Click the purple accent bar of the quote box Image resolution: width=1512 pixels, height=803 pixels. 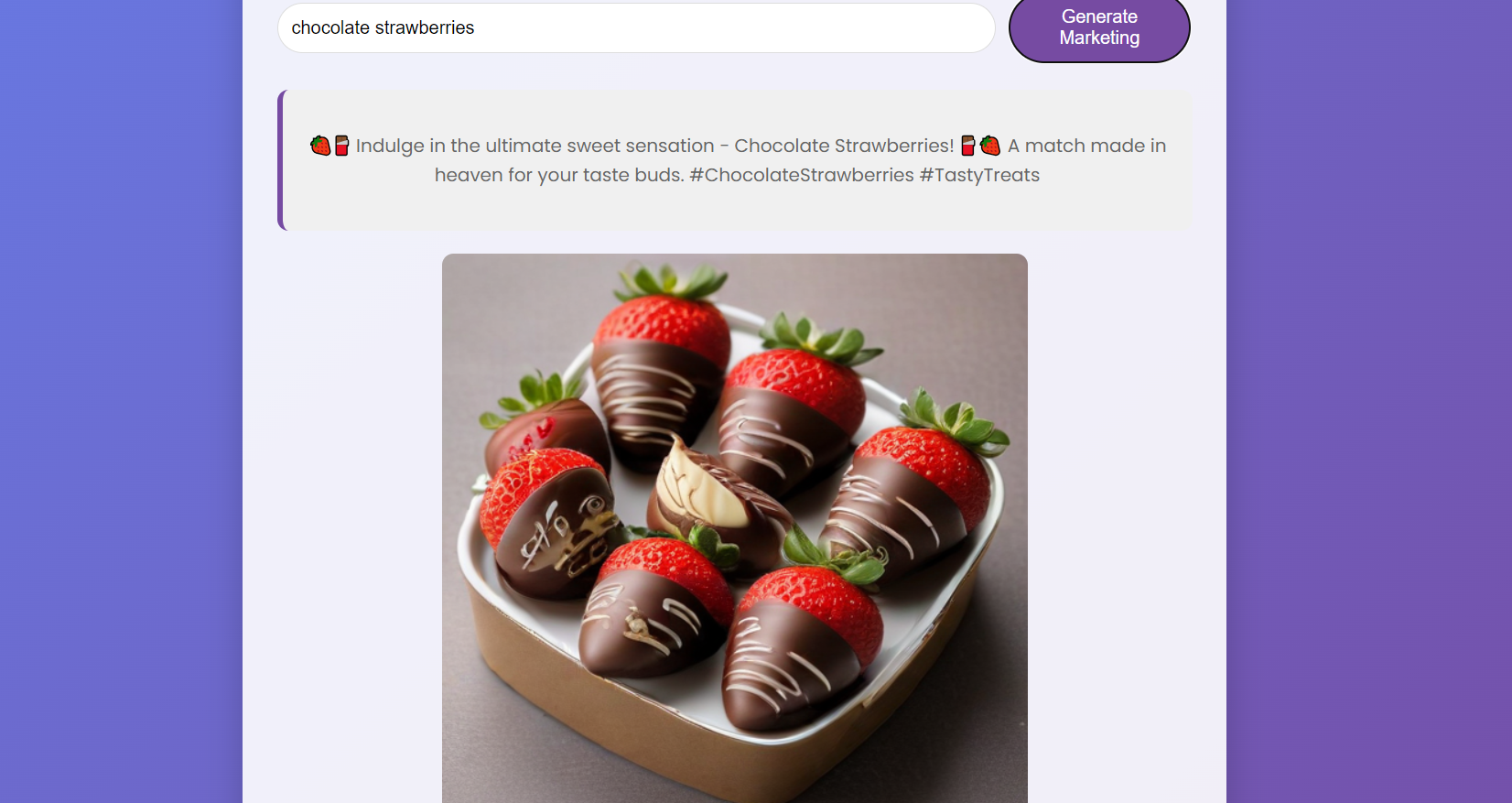pos(281,160)
